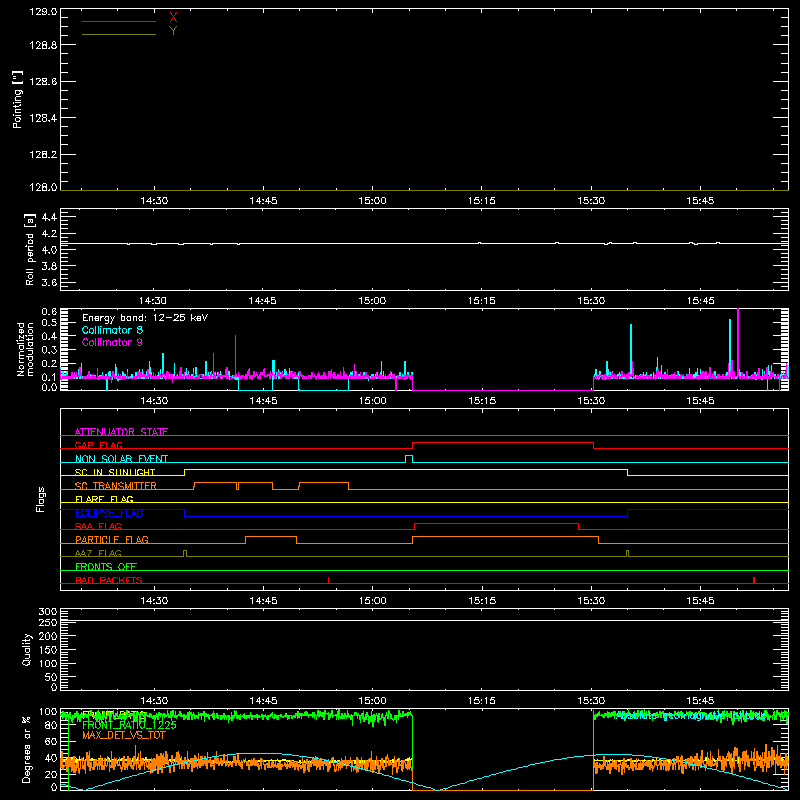Click the 150 quality axis tick
Image resolution: width=800 pixels, height=800 pixels.
point(48,650)
